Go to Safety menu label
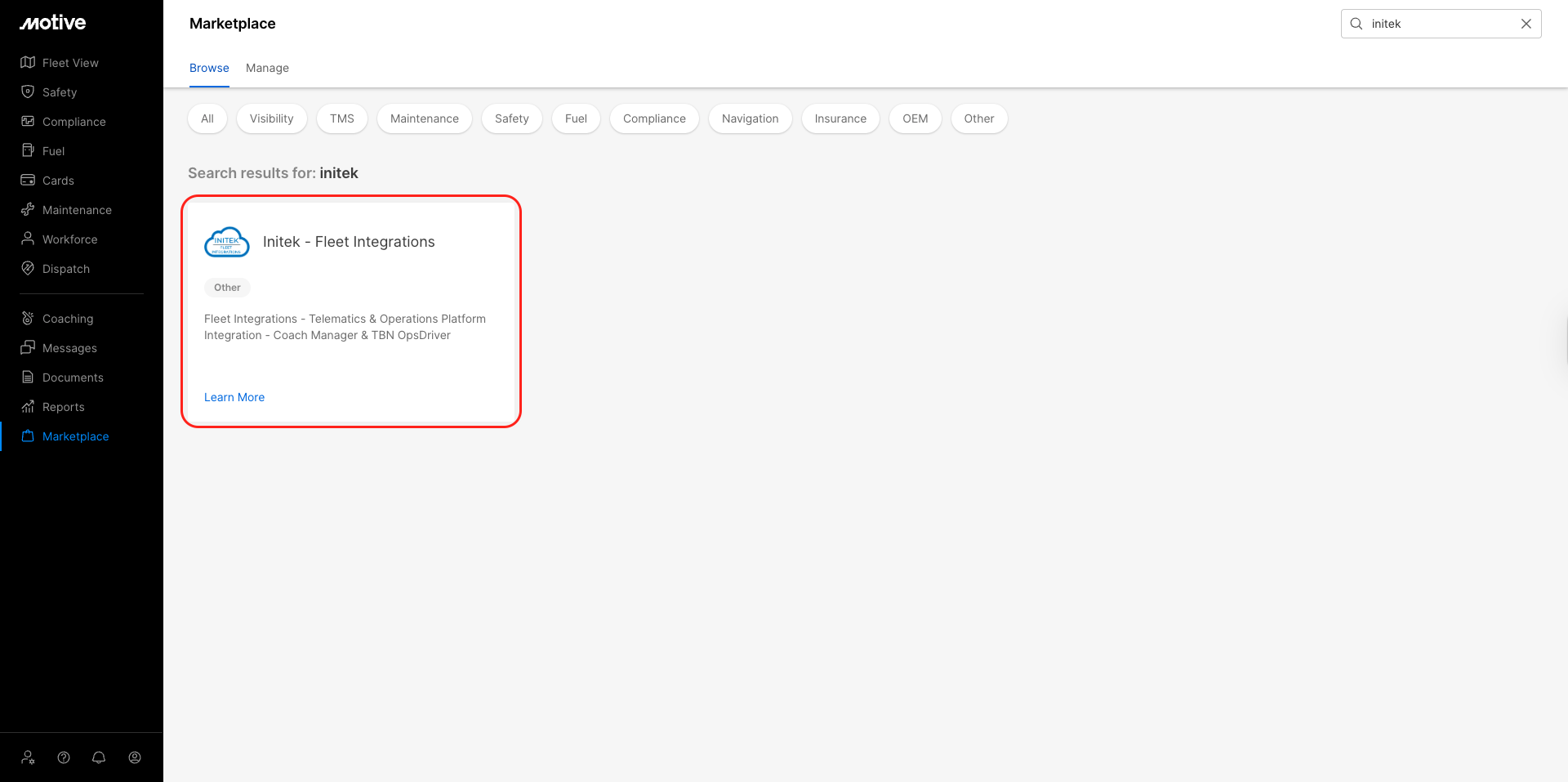Screen dimensions: 1568x782 coord(60,92)
